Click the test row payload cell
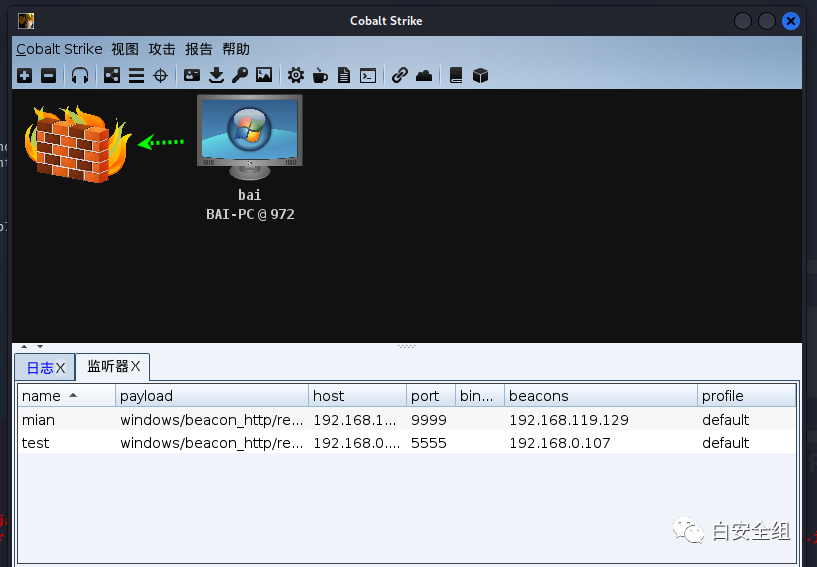The height and width of the screenshot is (567, 817). click(x=212, y=443)
